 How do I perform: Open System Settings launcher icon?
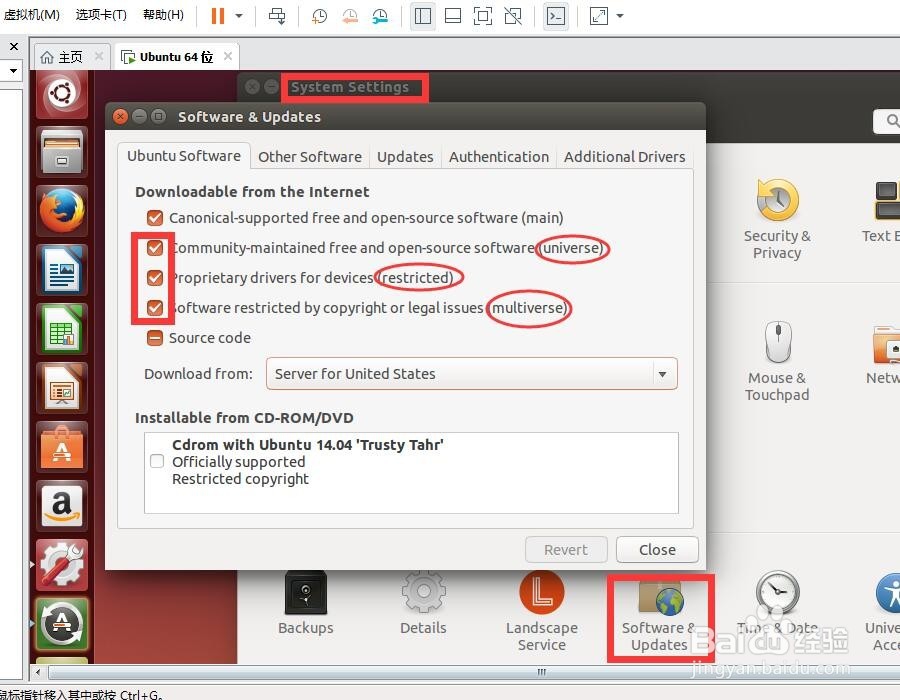point(62,565)
